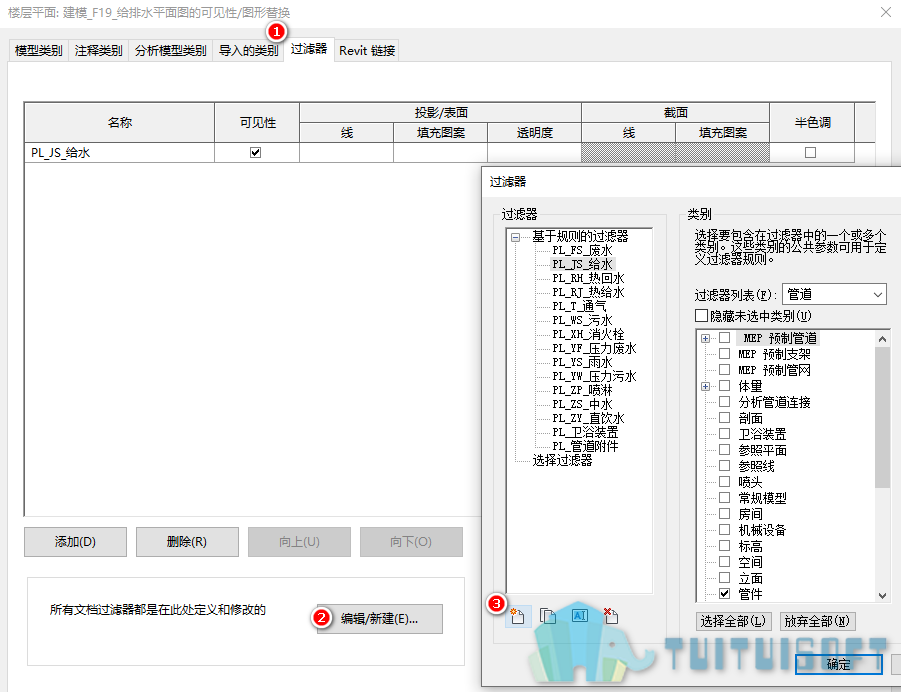The width and height of the screenshot is (901, 692).
Task: Select PL_RH_热回水 filter
Action: [588, 278]
